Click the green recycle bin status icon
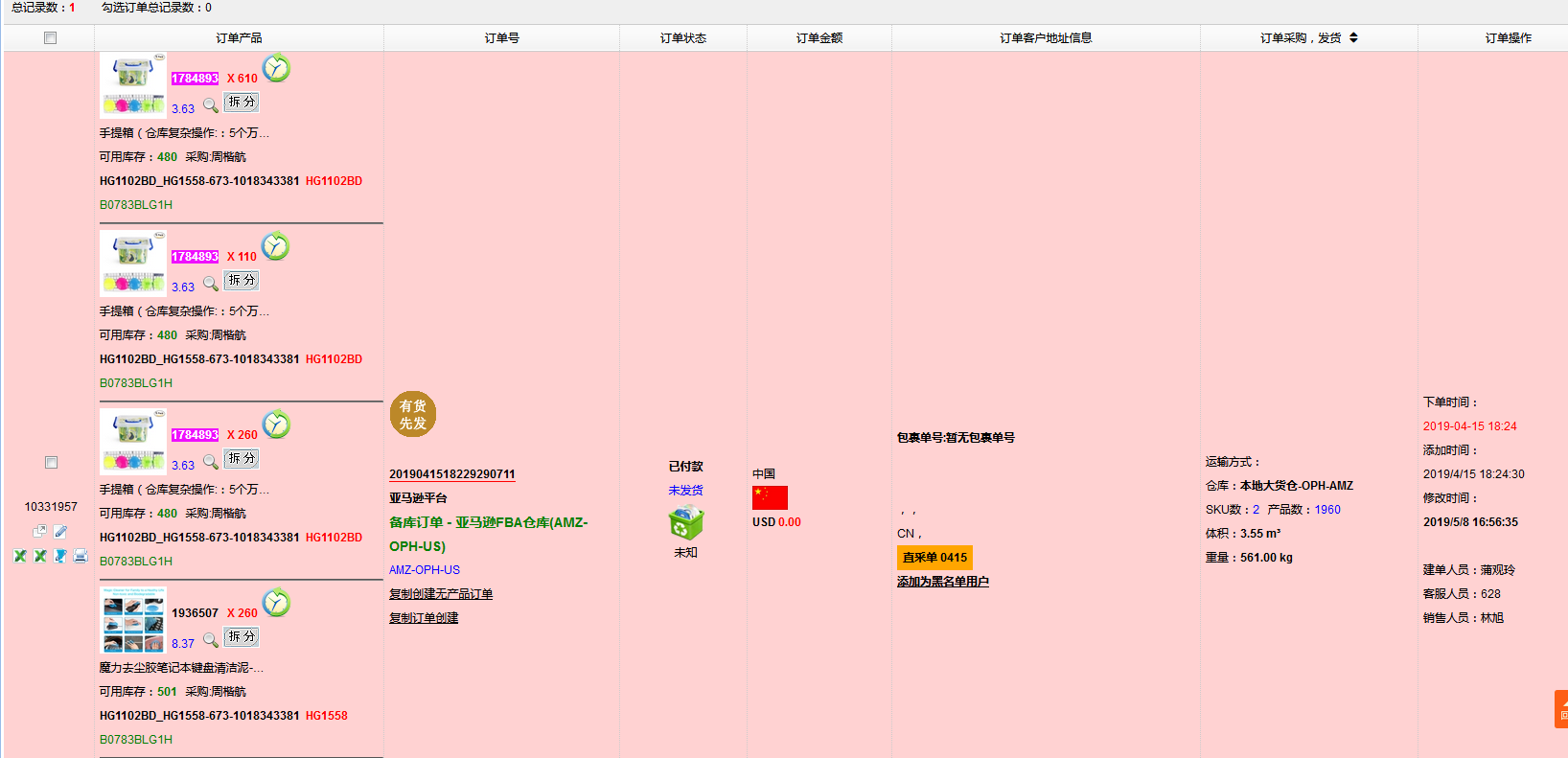 coord(686,522)
